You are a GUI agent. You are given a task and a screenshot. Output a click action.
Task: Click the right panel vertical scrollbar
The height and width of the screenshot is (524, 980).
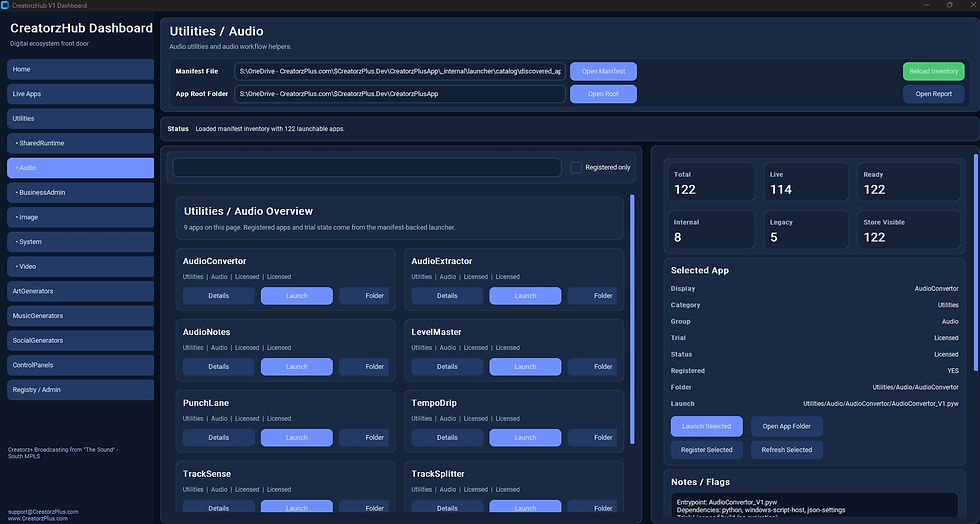point(976,263)
